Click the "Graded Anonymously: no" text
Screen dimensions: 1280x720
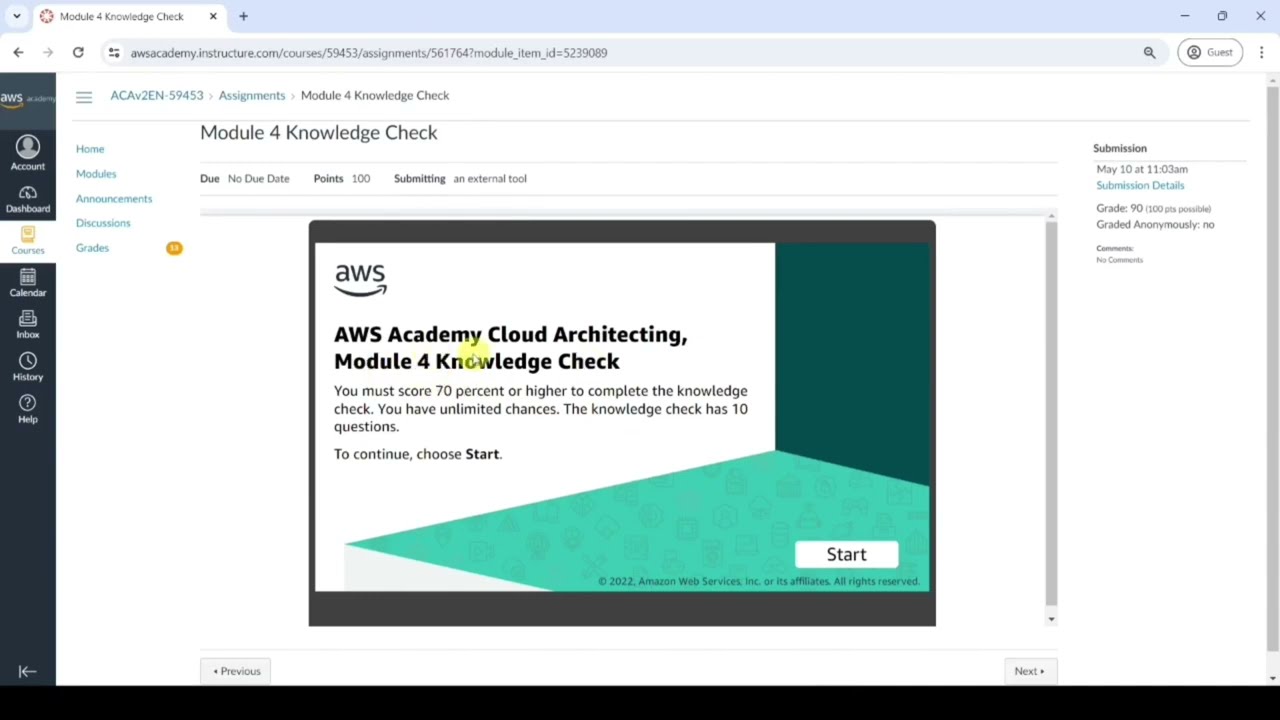click(1155, 224)
